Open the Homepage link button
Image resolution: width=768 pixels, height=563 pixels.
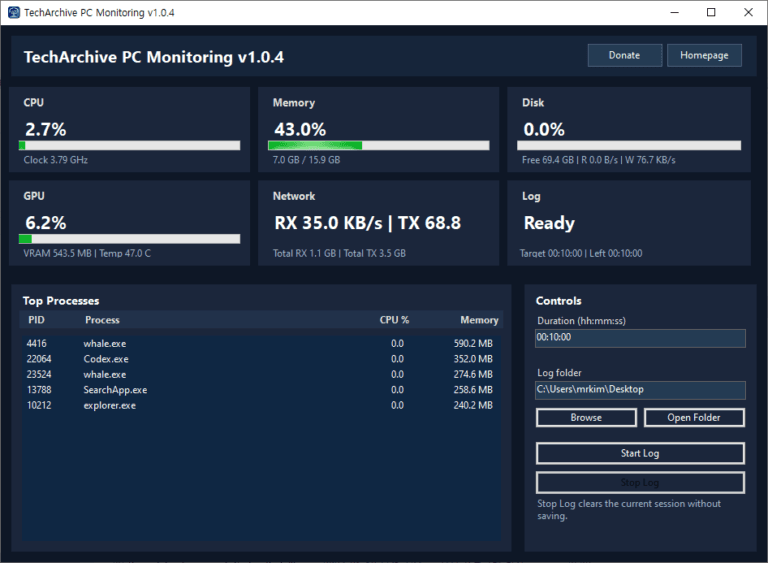tap(704, 55)
